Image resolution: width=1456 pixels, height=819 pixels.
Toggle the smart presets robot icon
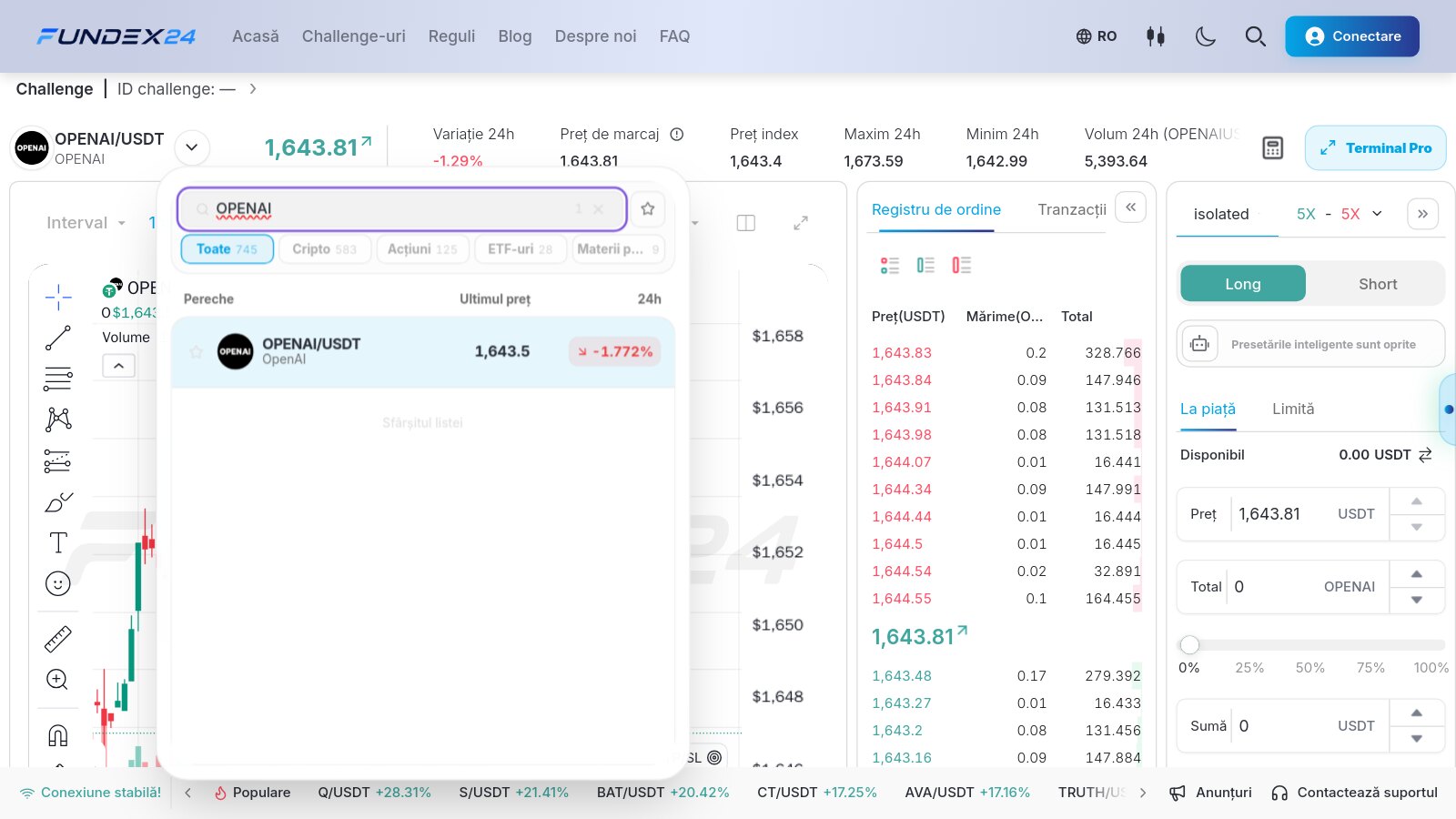1200,344
